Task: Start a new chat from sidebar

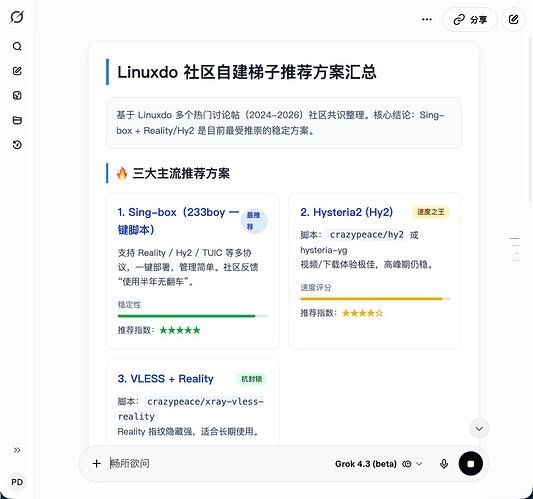Action: (17, 71)
